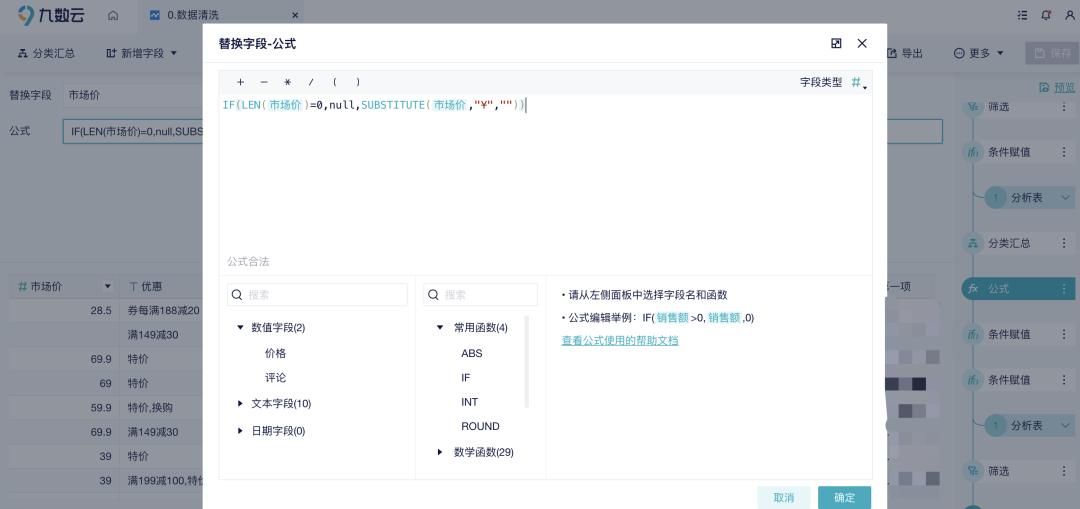
Task: Open the formula help documentation link
Action: 620,340
